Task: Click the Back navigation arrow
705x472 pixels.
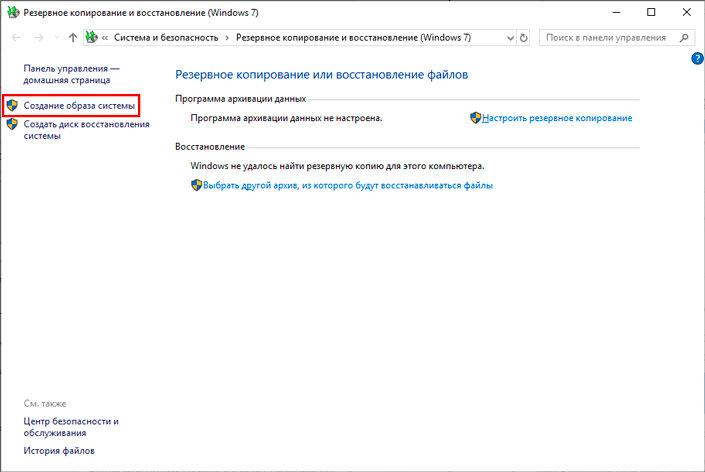Action: pos(16,38)
